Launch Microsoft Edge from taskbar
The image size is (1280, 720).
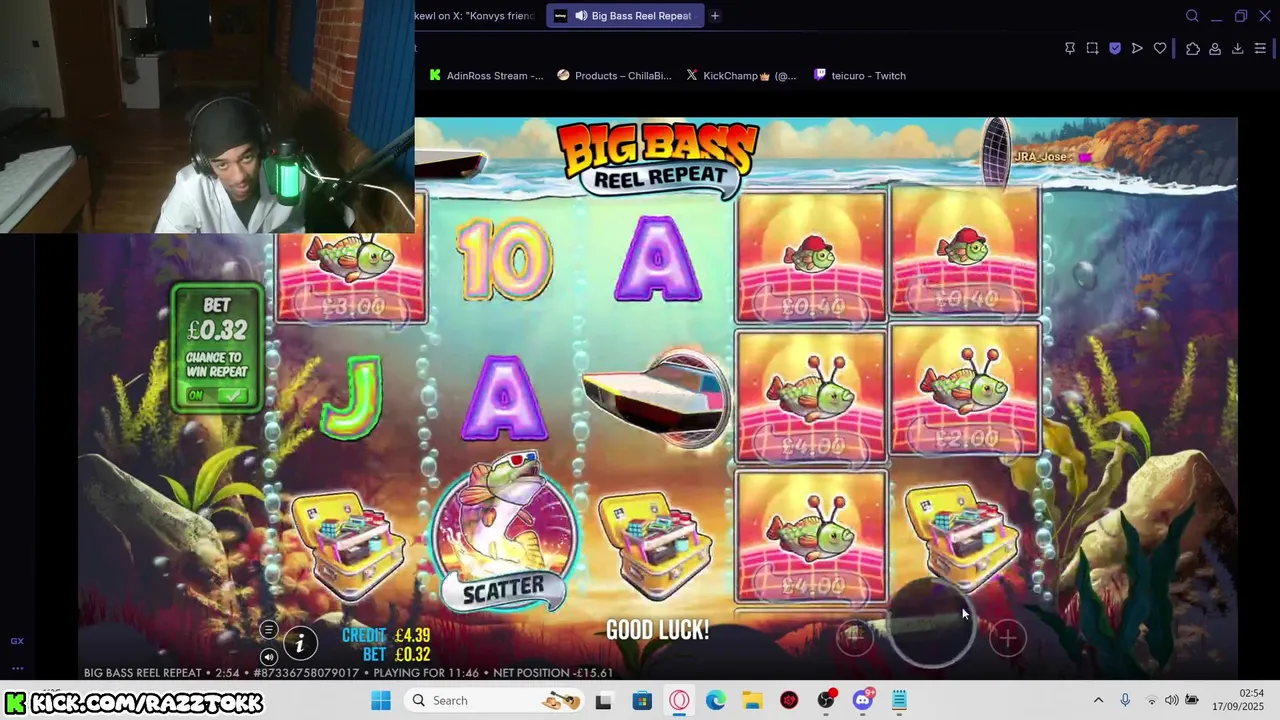pyautogui.click(x=716, y=700)
